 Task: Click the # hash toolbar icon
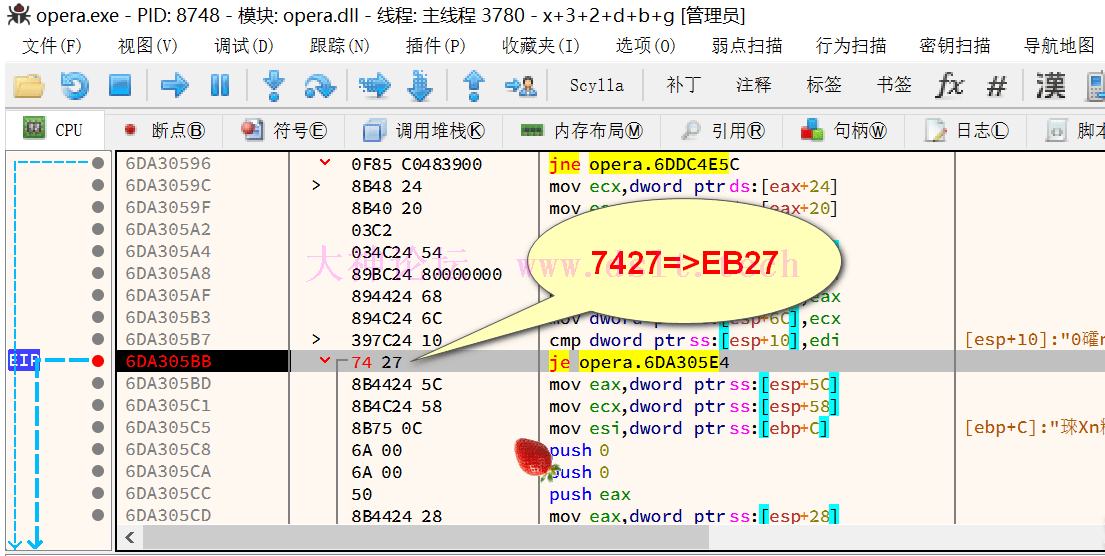[996, 86]
